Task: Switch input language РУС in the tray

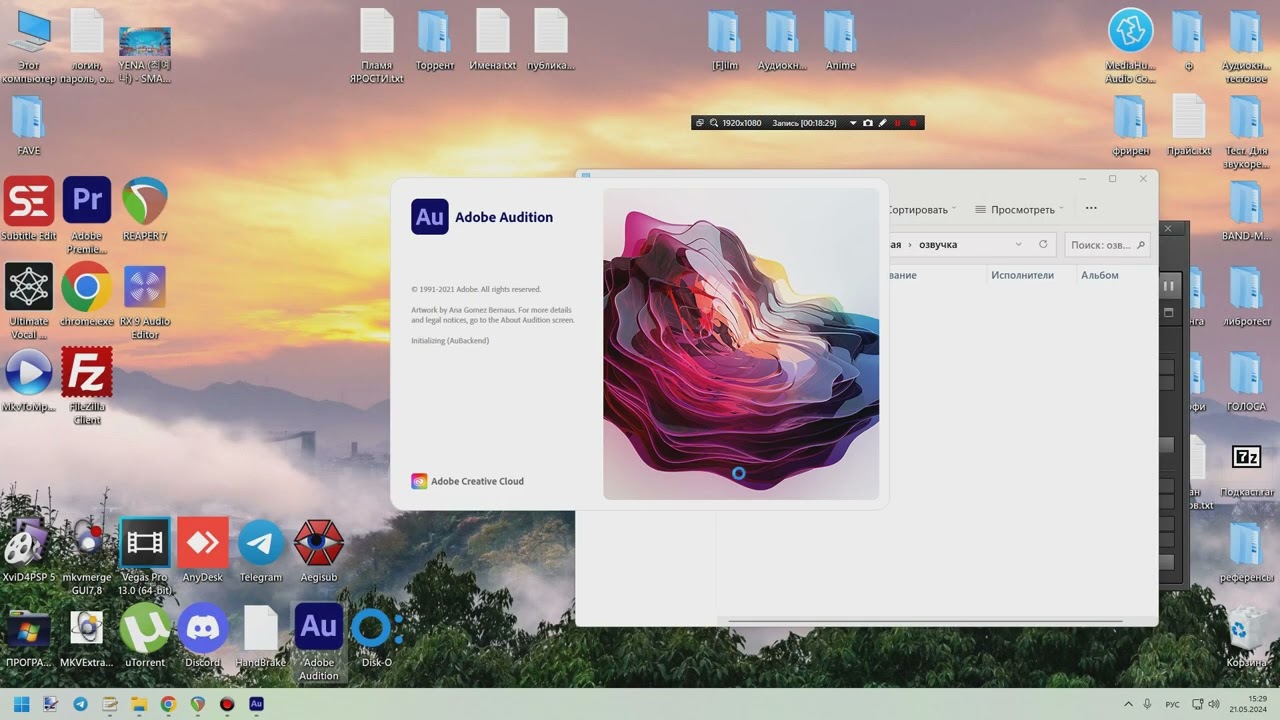Action: (1172, 704)
